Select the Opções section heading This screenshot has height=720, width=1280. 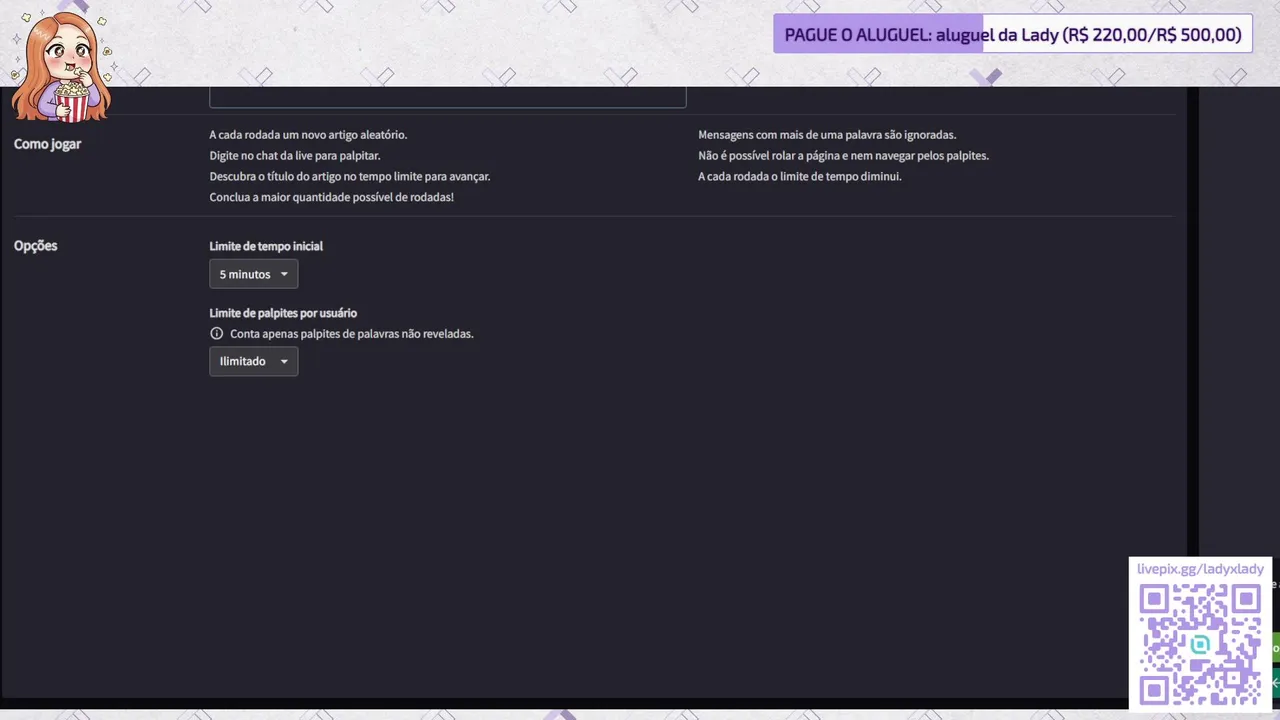pos(35,246)
